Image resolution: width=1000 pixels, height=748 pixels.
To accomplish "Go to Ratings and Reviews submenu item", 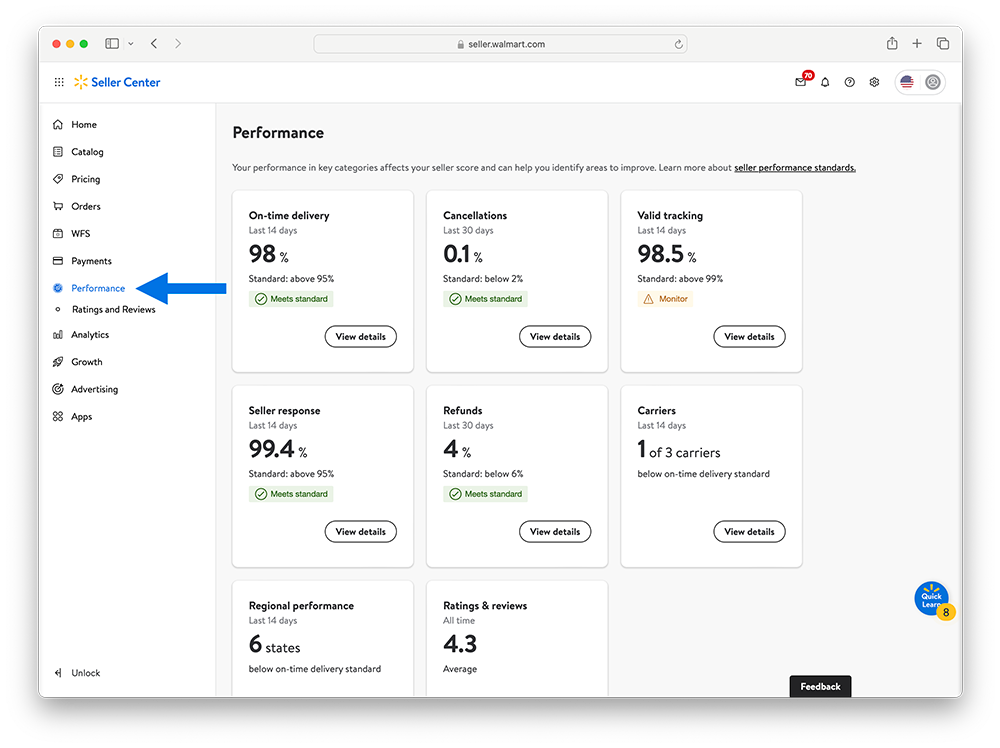I will coord(113,310).
